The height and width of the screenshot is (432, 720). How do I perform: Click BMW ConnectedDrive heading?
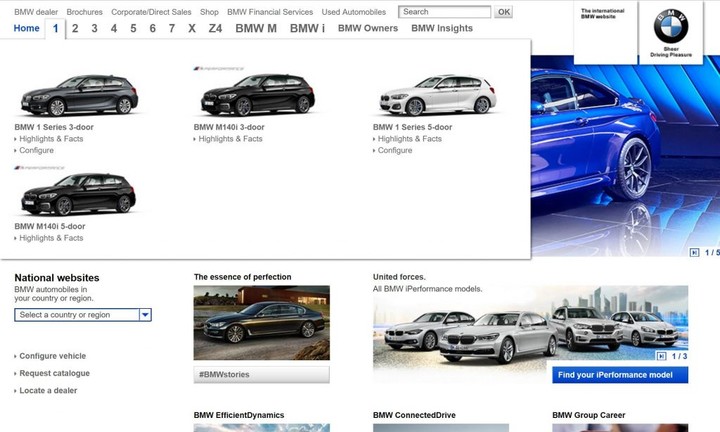click(x=414, y=415)
